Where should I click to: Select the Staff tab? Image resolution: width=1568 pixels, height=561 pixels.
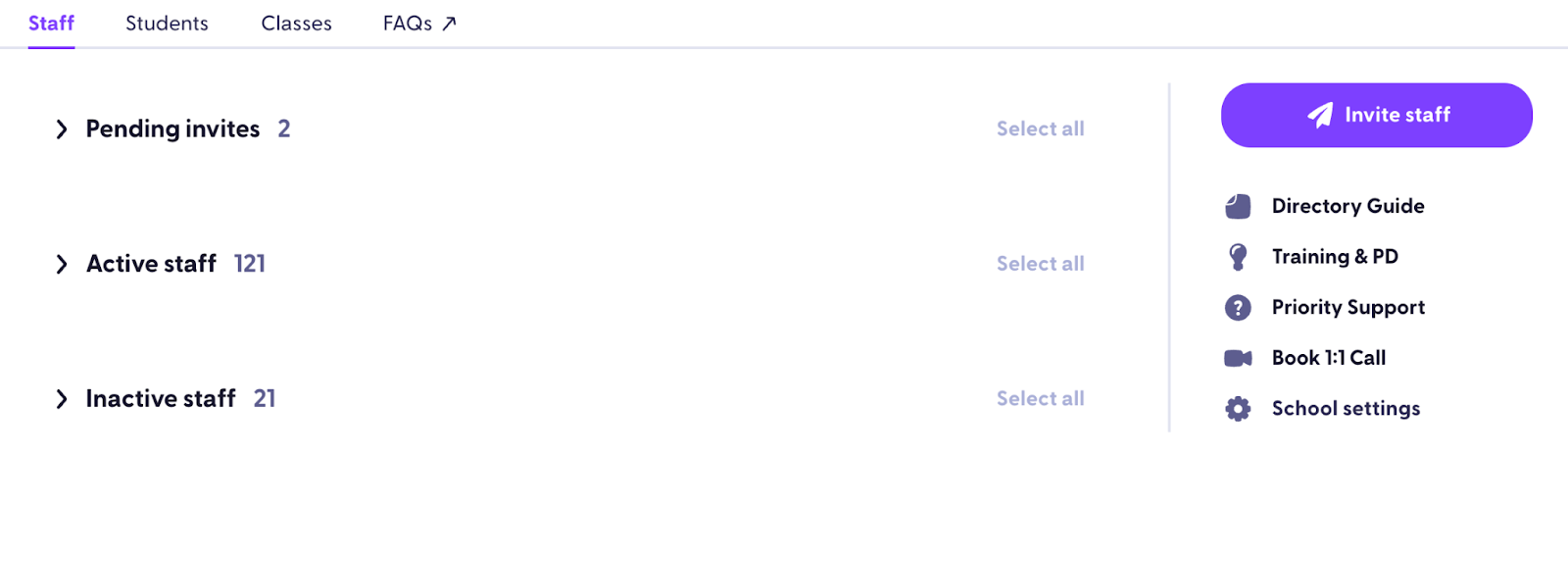[51, 24]
